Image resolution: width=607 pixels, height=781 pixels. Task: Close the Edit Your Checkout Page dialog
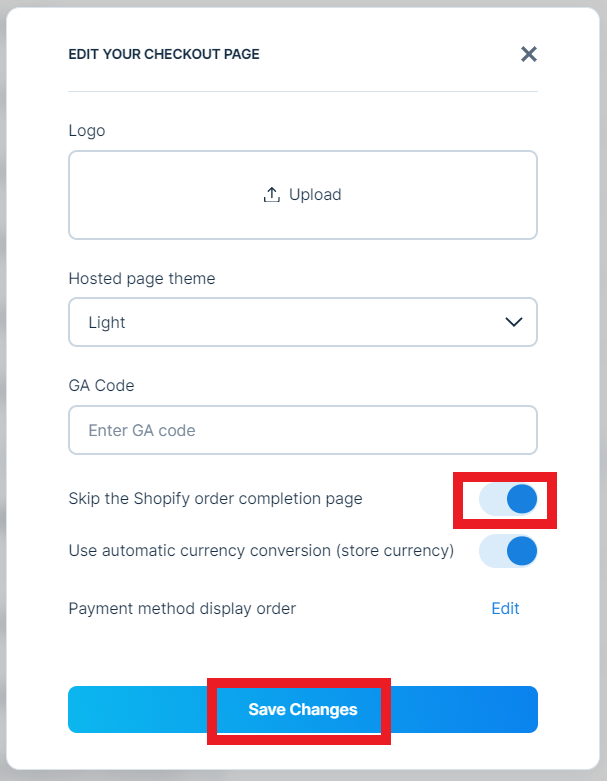point(529,54)
